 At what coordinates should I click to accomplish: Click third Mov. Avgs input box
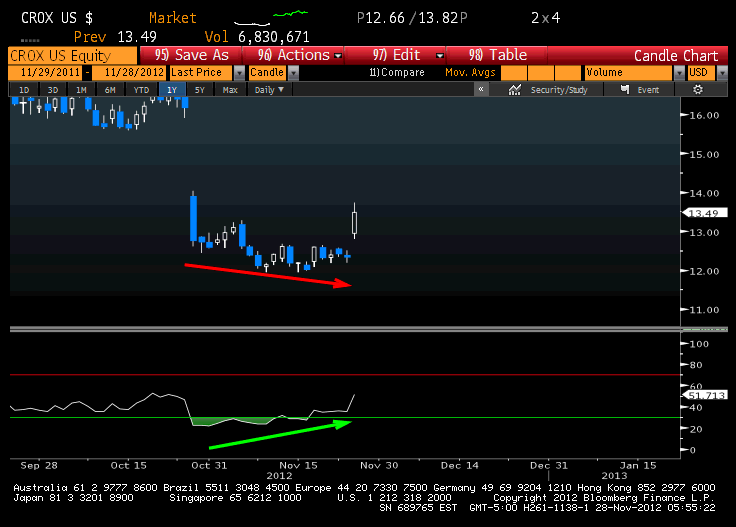(568, 72)
